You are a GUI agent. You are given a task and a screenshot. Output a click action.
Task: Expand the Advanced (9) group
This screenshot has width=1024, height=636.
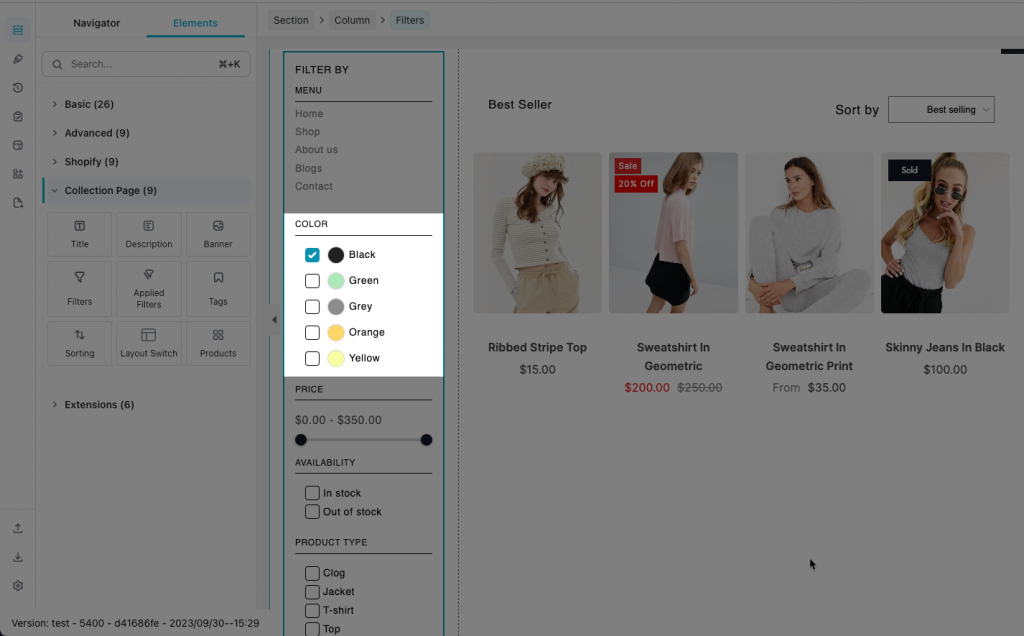(x=146, y=133)
